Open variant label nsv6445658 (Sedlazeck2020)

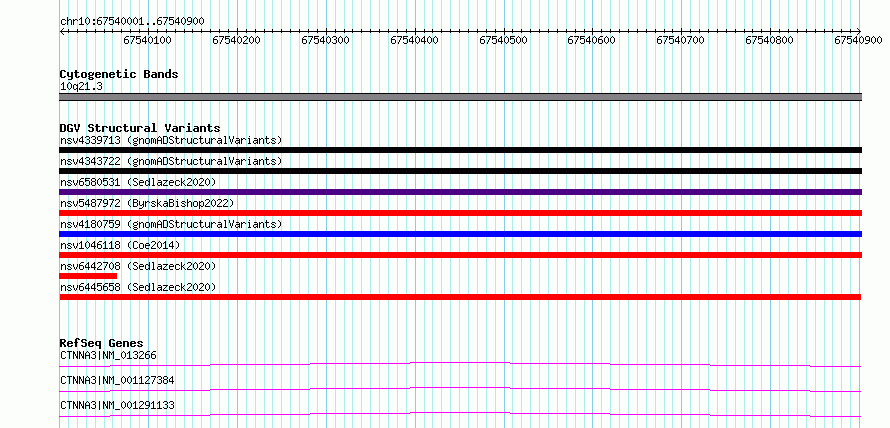coord(138,287)
